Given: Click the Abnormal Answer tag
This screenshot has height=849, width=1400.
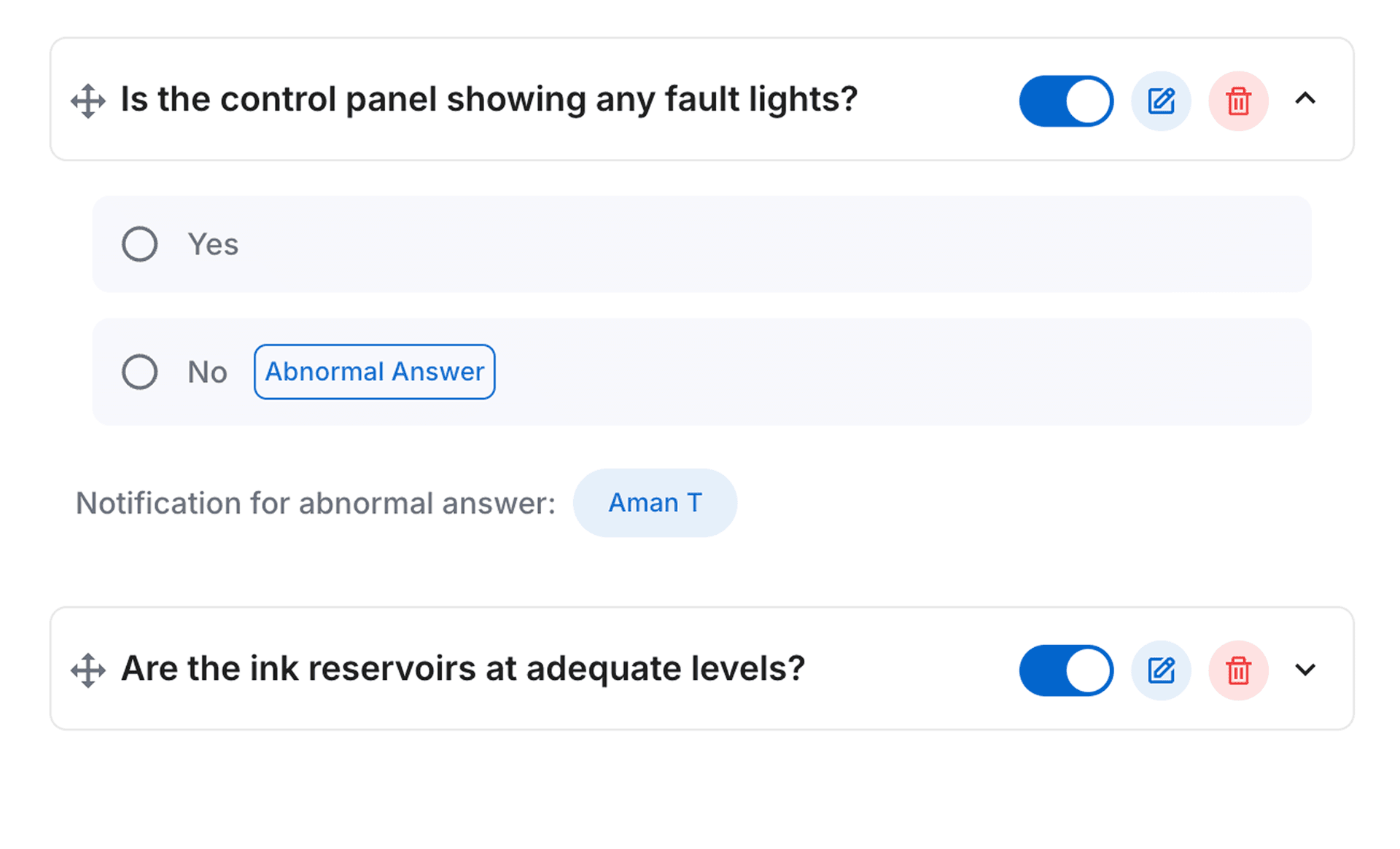Looking at the screenshot, I should pos(374,372).
